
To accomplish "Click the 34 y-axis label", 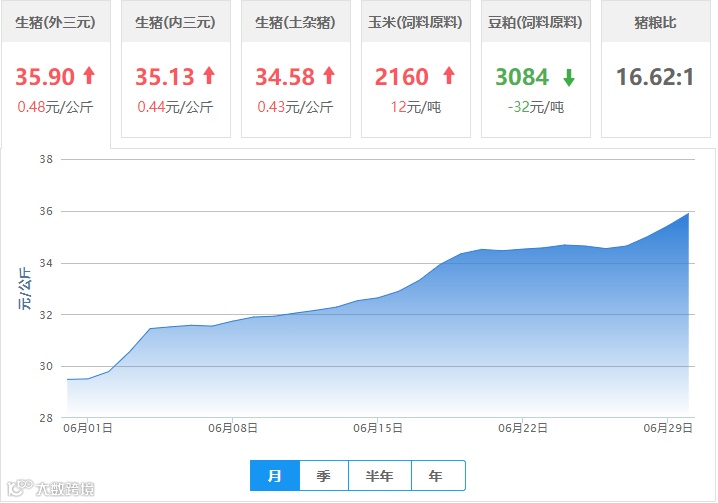I will pos(46,263).
